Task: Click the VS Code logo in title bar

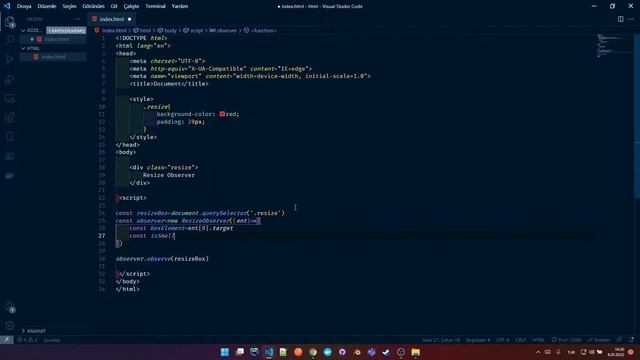Action: [x=7, y=6]
